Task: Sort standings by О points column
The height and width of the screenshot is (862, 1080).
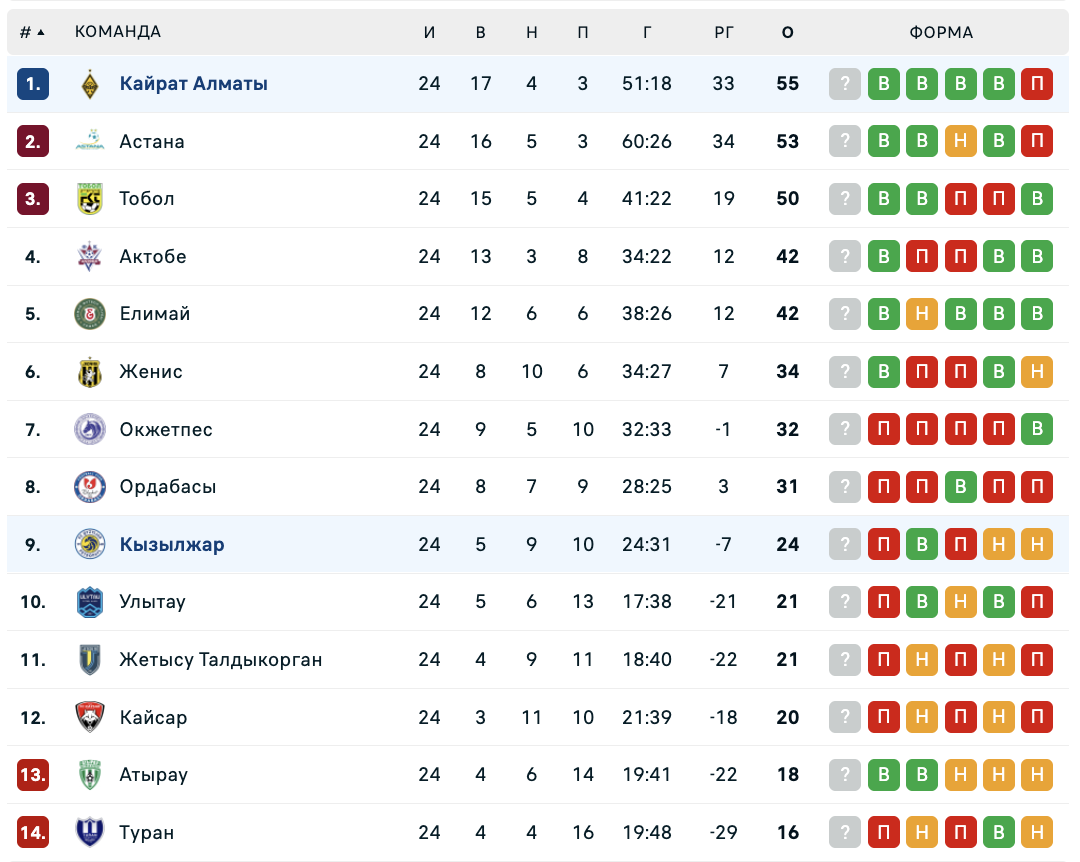Action: coord(788,32)
